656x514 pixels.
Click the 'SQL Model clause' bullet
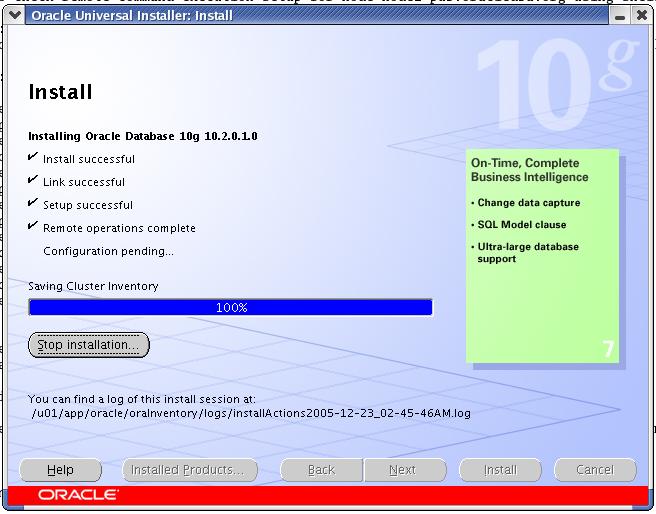[522, 225]
